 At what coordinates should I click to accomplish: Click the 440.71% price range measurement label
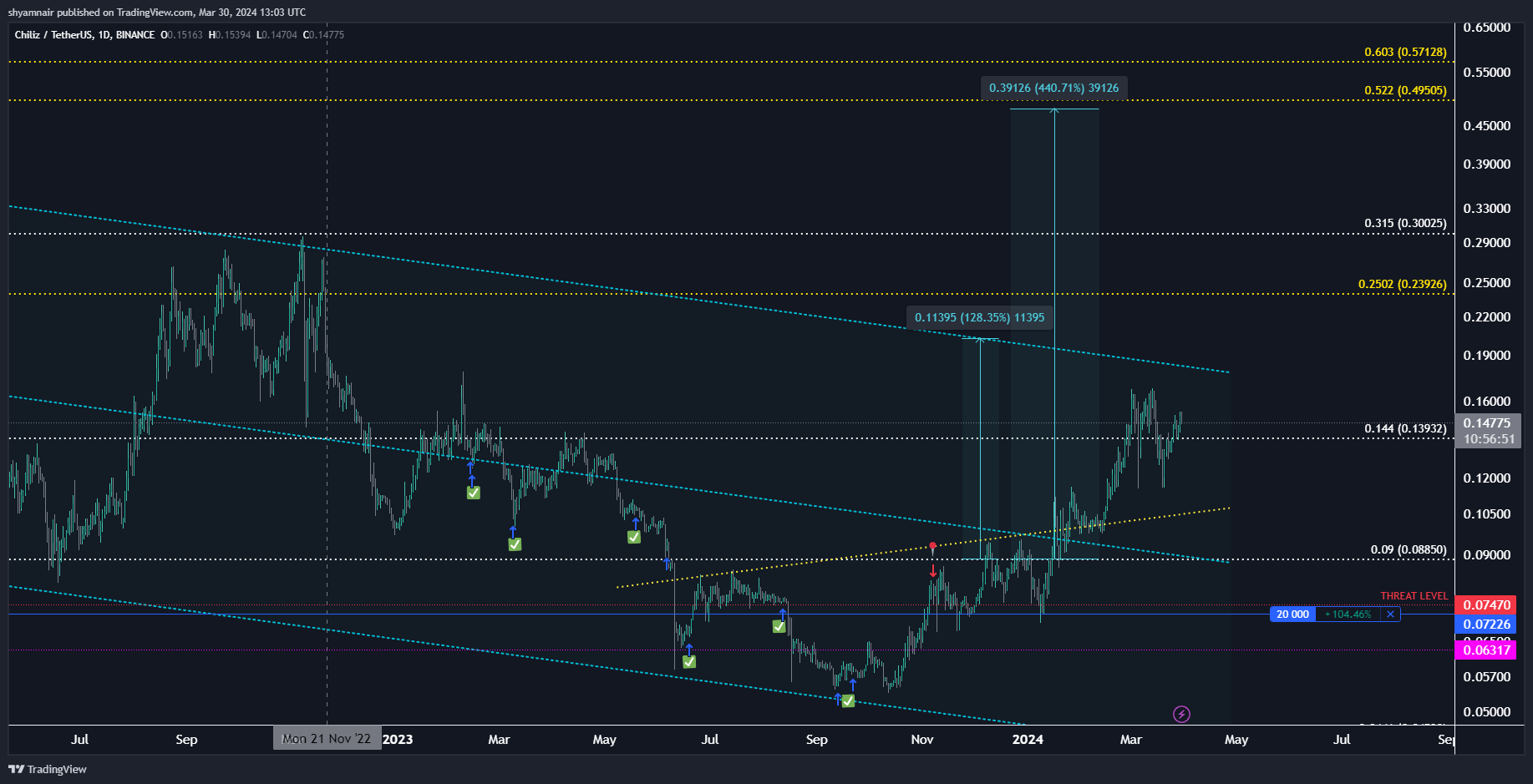1053,88
